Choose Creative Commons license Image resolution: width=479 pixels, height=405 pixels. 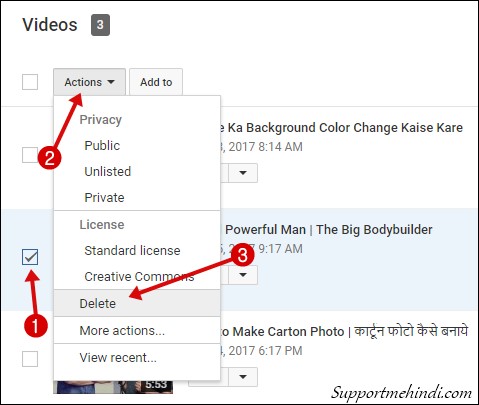[x=137, y=277]
